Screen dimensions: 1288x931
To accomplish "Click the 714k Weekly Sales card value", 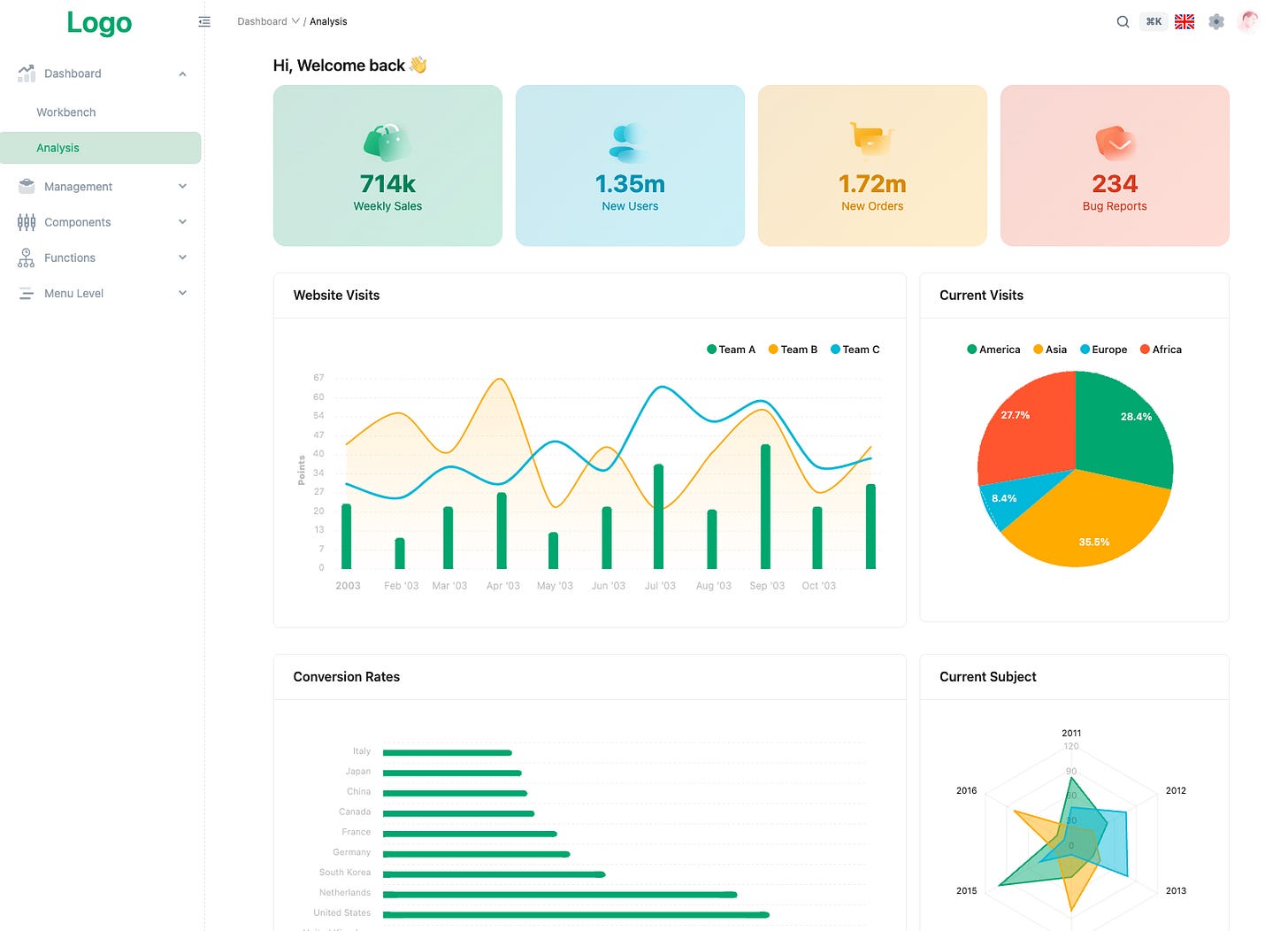I will (x=387, y=183).
